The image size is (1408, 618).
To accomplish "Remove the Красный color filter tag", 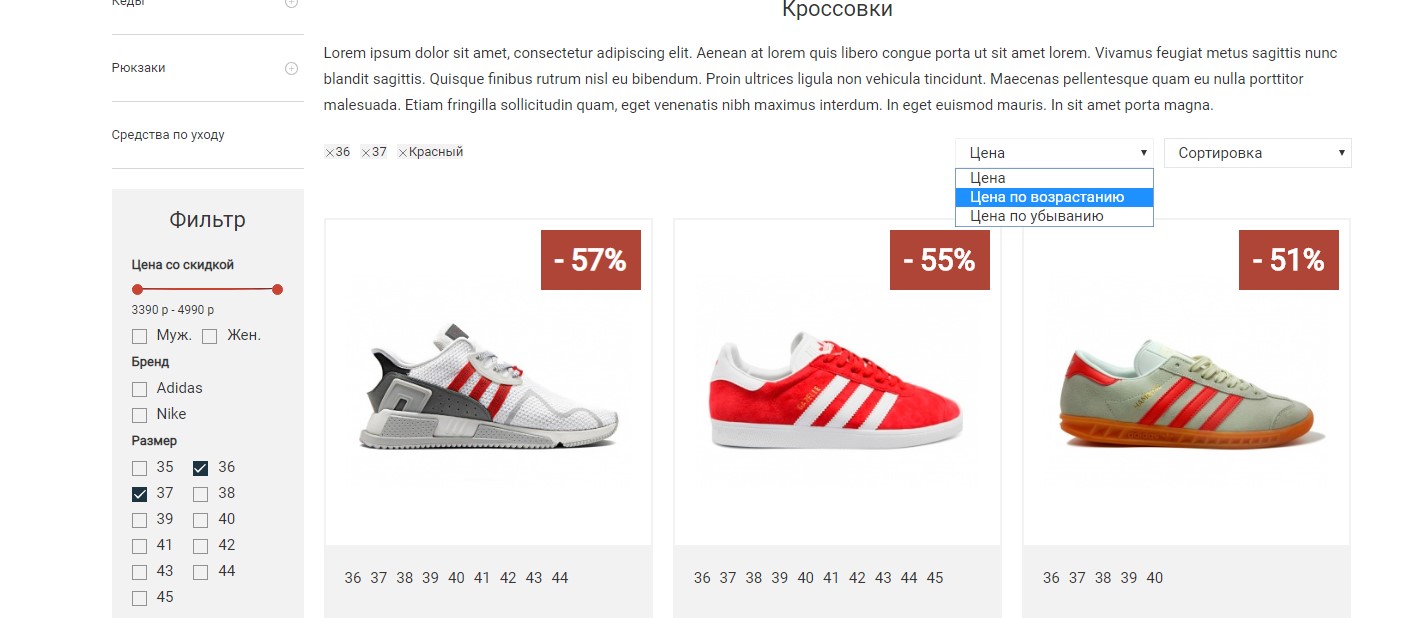I will tap(403, 153).
